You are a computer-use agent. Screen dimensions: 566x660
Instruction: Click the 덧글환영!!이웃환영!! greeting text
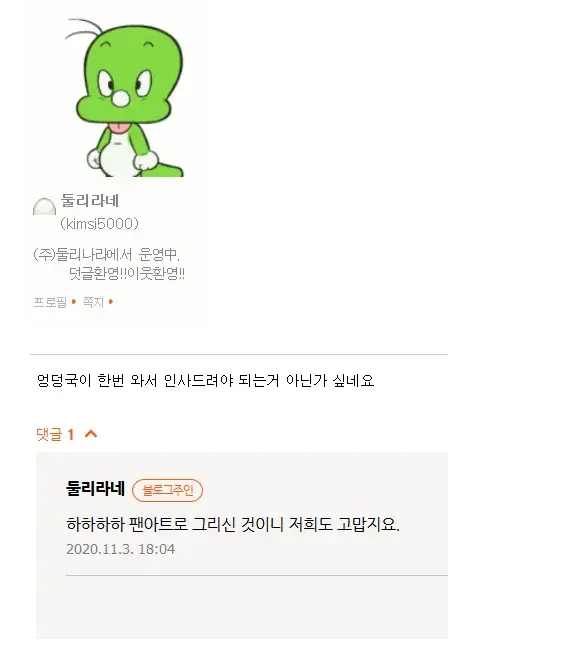pyautogui.click(x=127, y=274)
